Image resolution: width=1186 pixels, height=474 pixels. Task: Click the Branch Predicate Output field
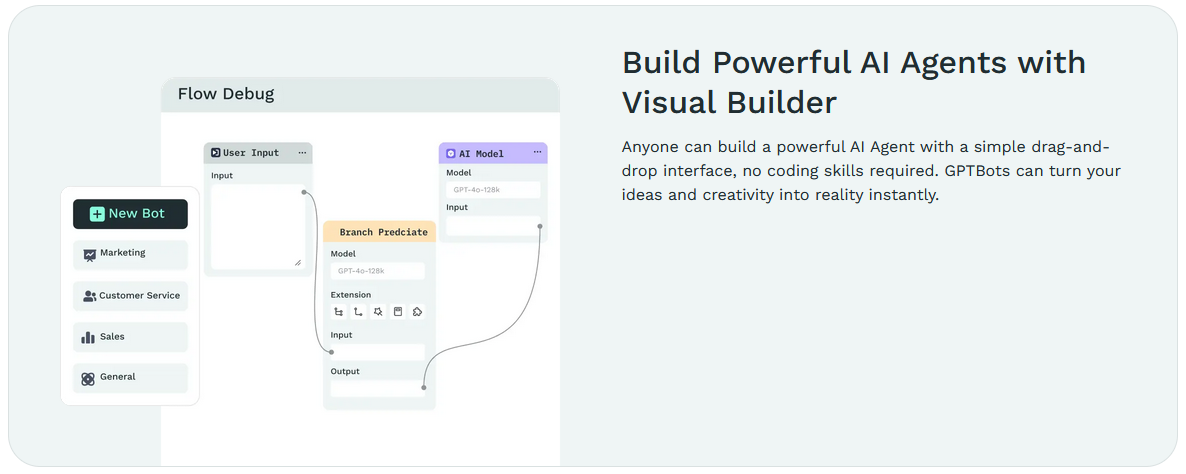click(377, 389)
